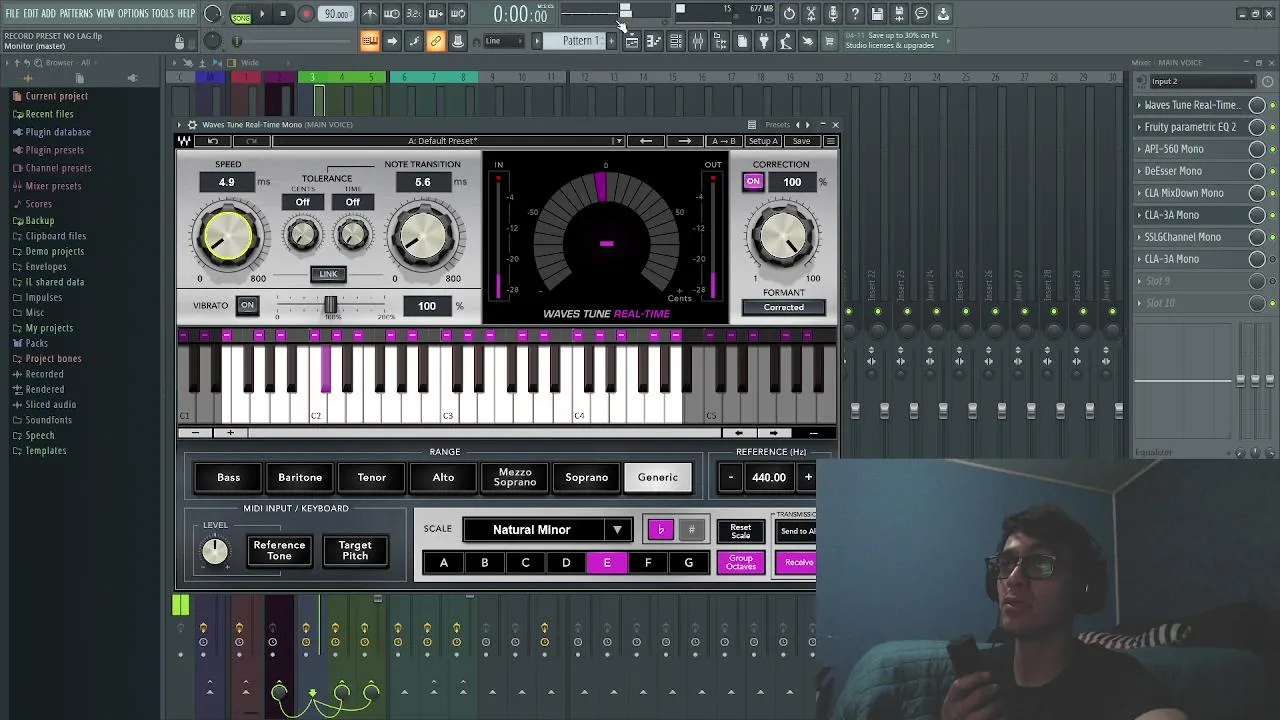
Task: Open the Line snap dropdown
Action: click(x=505, y=41)
